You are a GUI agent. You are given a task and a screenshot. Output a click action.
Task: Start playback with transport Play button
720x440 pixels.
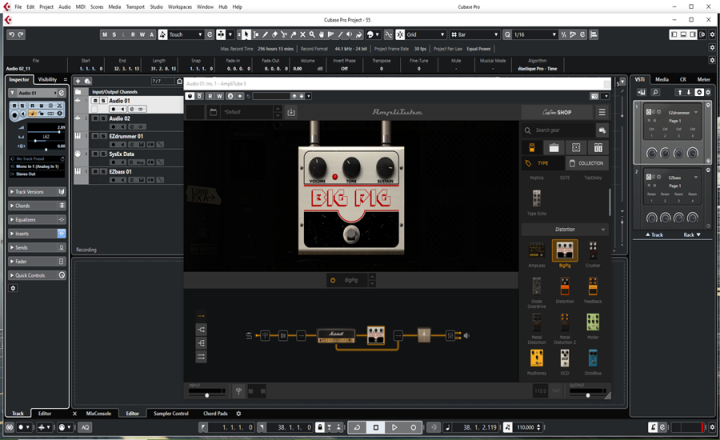(394, 428)
